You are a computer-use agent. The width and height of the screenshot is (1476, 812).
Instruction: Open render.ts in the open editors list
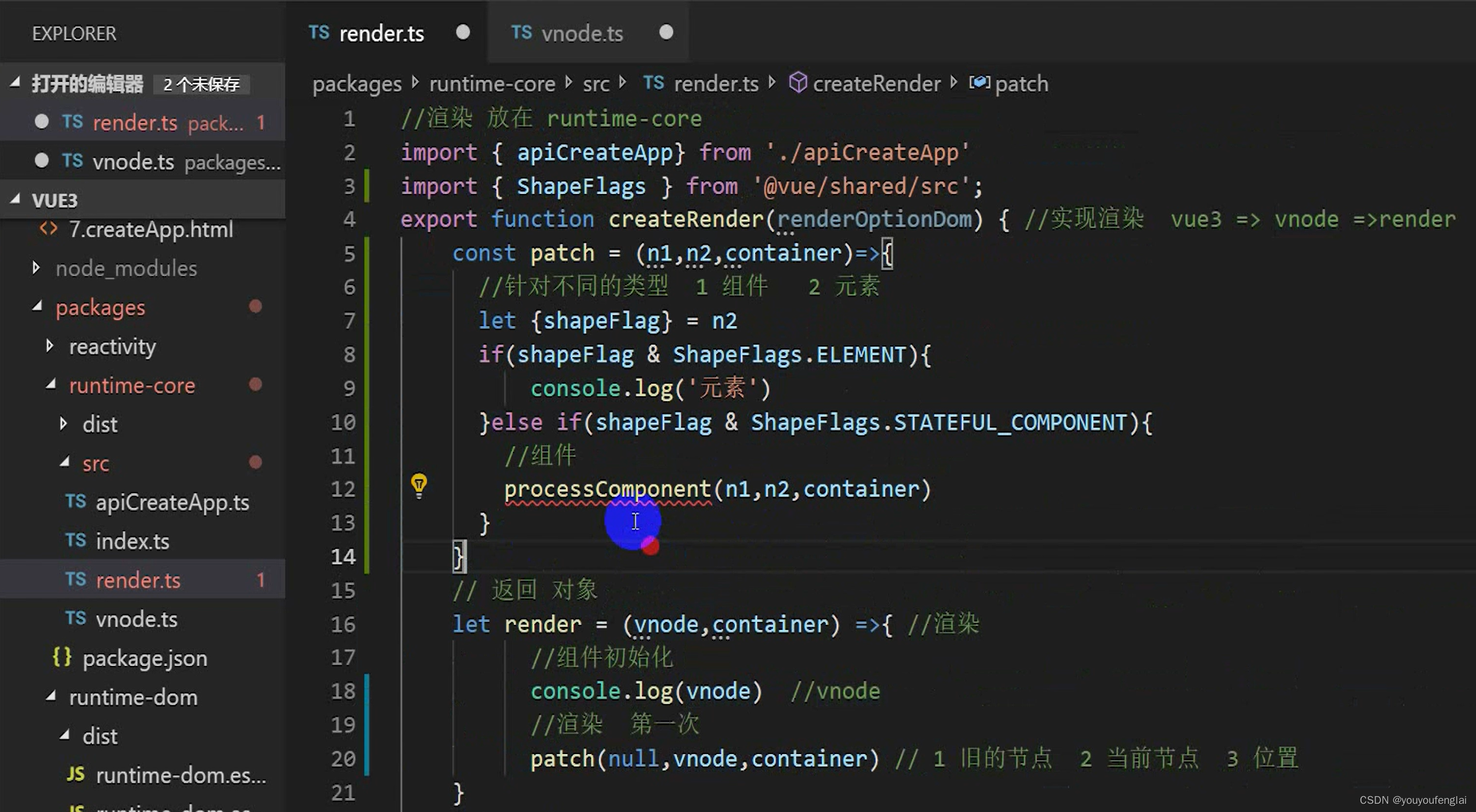142,122
